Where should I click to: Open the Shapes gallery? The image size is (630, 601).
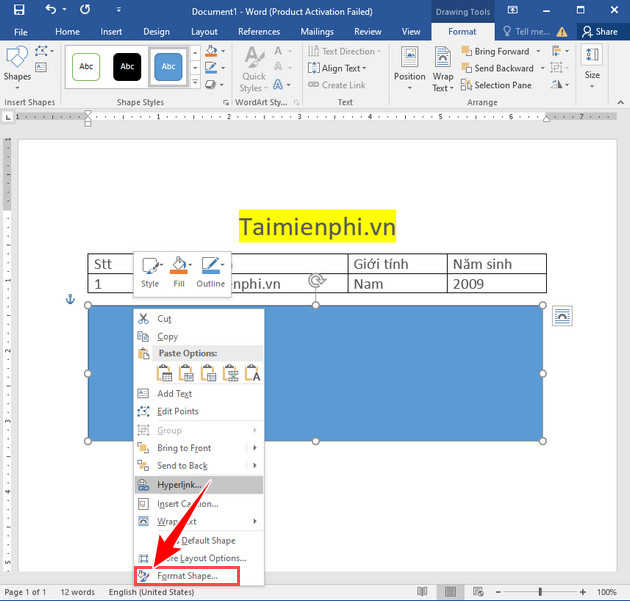click(17, 68)
